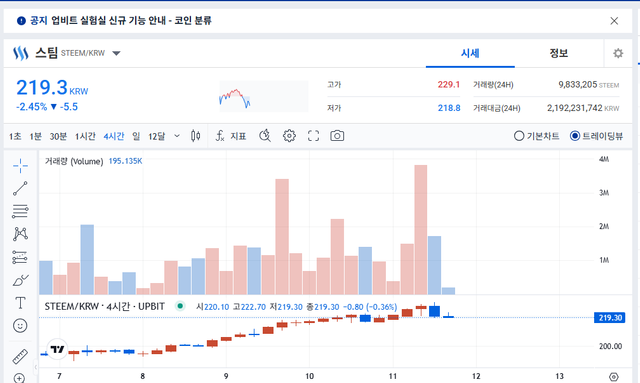Take a chart snapshot with camera icon
Viewport: 640px width, 383px height.
337,136
